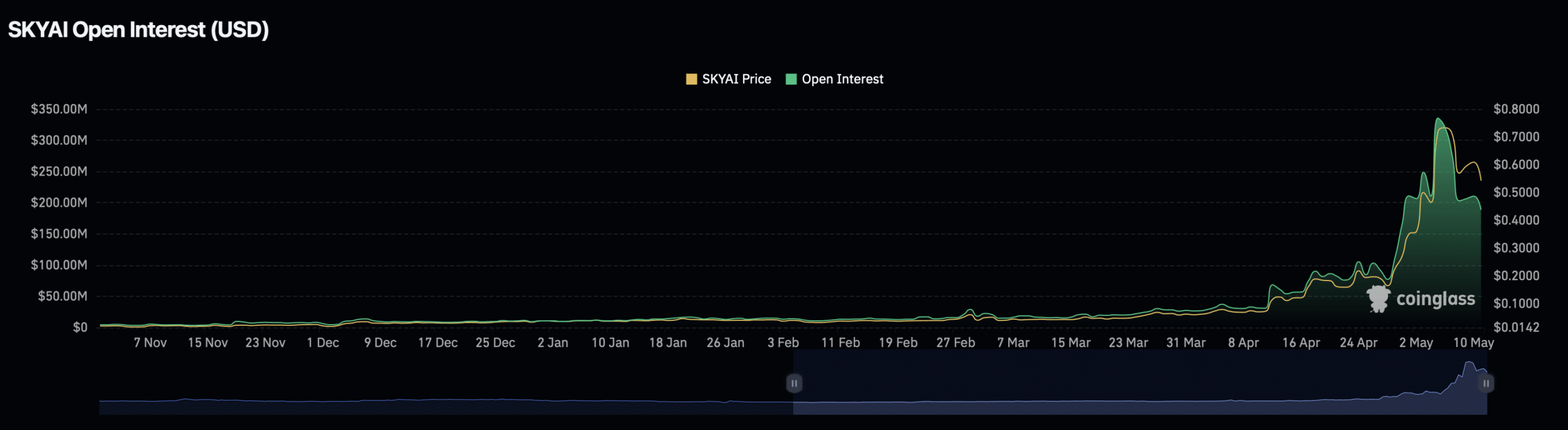Click the 7 Nov date label
Image resolution: width=1568 pixels, height=430 pixels.
coord(150,343)
